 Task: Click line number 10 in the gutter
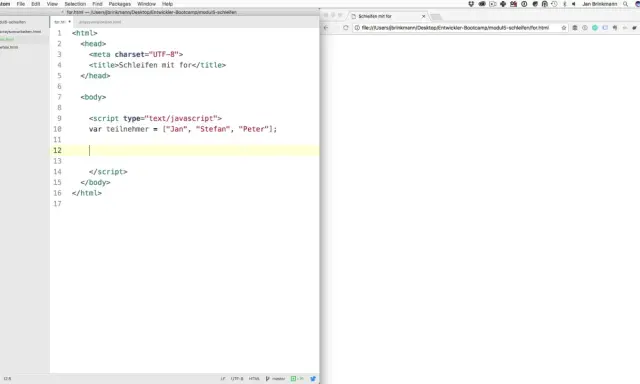57,129
